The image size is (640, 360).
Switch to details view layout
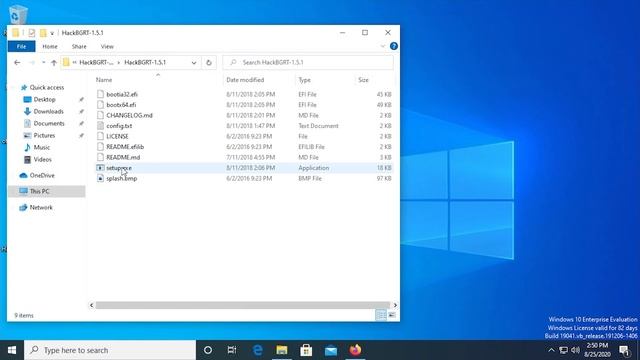pos(381,315)
